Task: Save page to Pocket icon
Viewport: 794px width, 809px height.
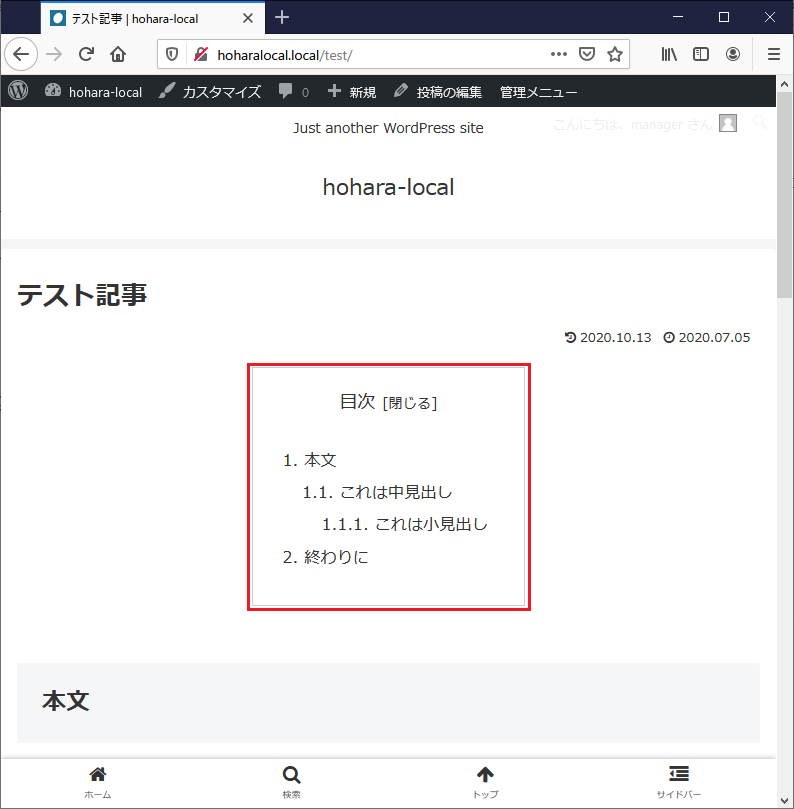Action: 588,54
